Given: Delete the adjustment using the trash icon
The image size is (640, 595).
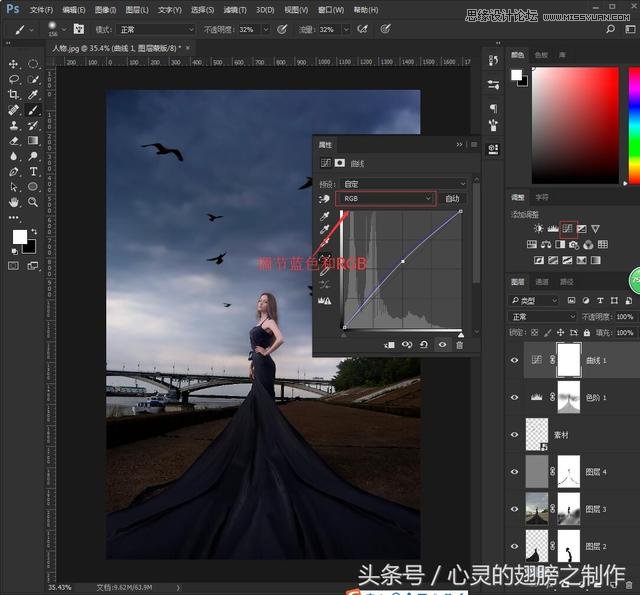Looking at the screenshot, I should [460, 345].
